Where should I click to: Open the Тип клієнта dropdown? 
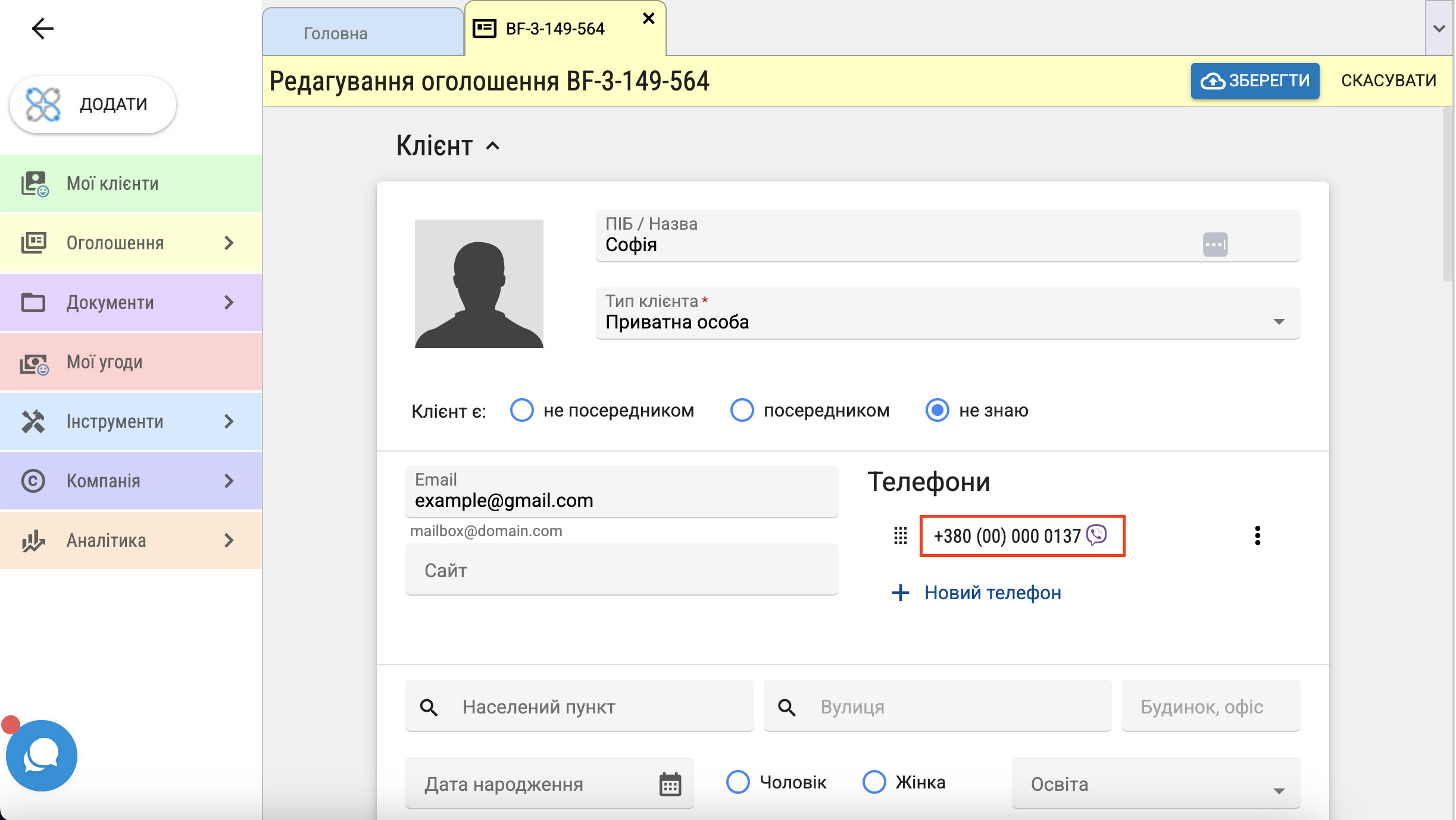[948, 314]
